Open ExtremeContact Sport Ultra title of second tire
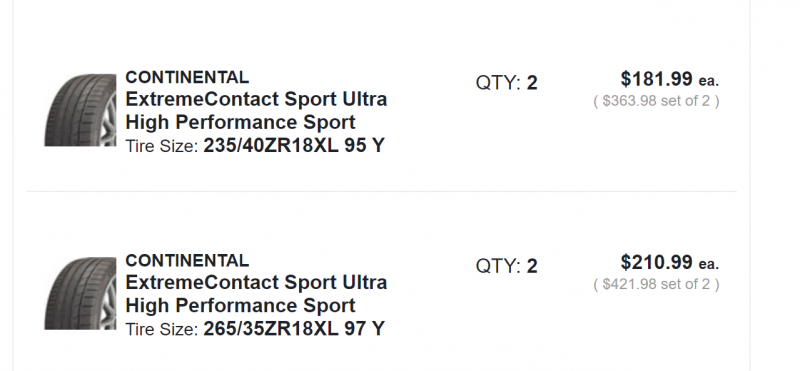Screen dimensions: 800x371 point(256,282)
